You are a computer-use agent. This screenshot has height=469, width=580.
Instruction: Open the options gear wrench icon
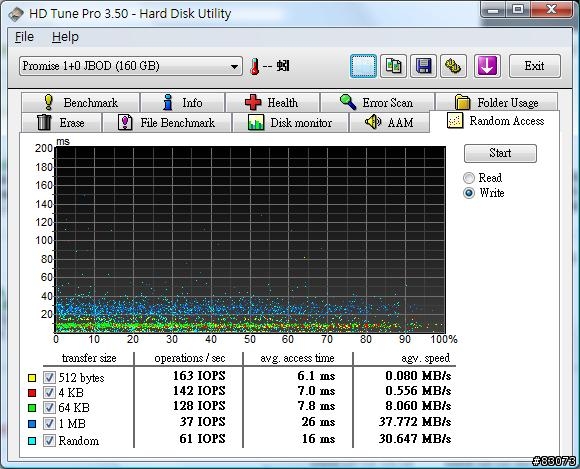pos(453,66)
